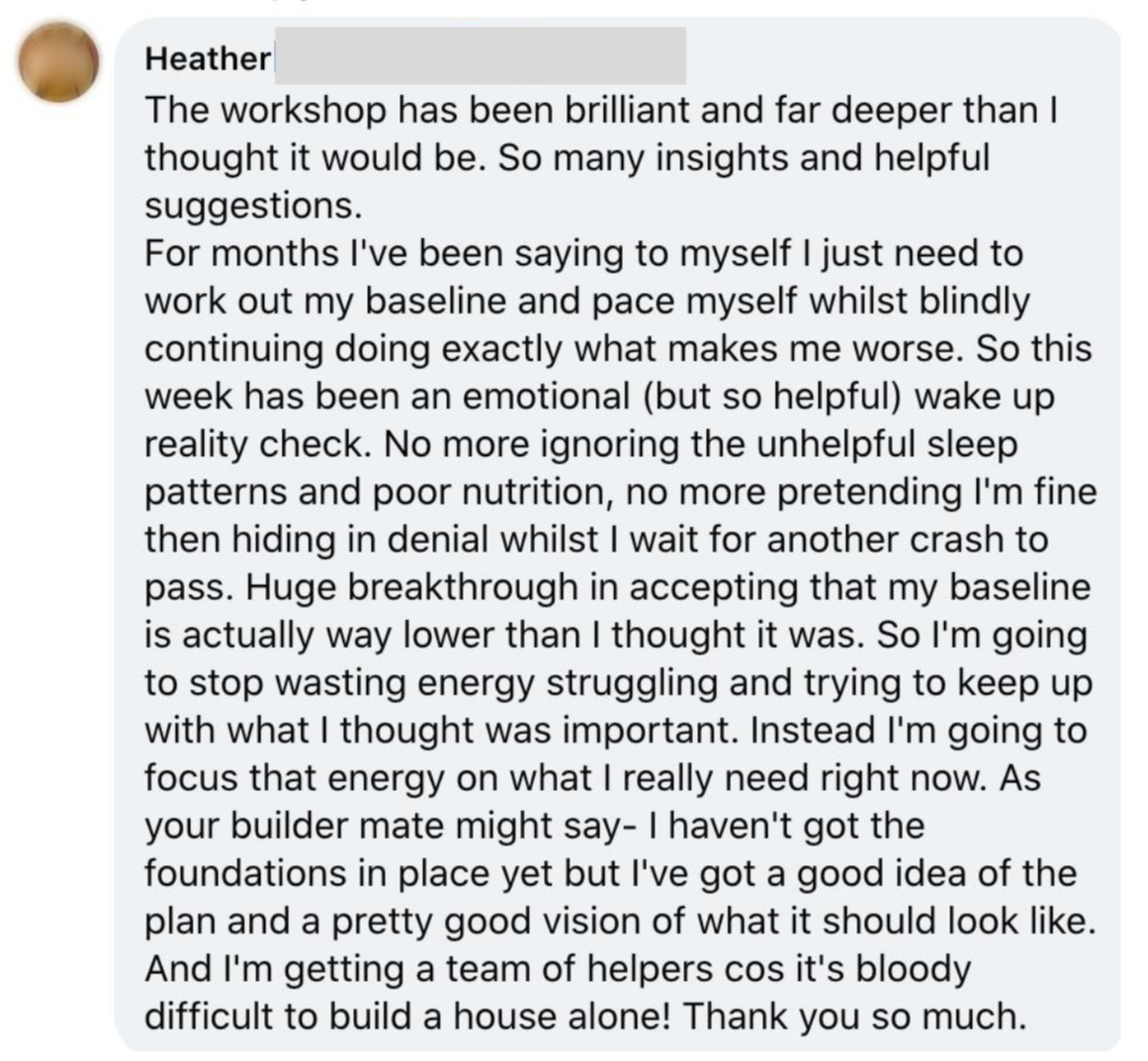Click the commenter name Heather
This screenshot has height=1061, width=1148.
coord(208,58)
